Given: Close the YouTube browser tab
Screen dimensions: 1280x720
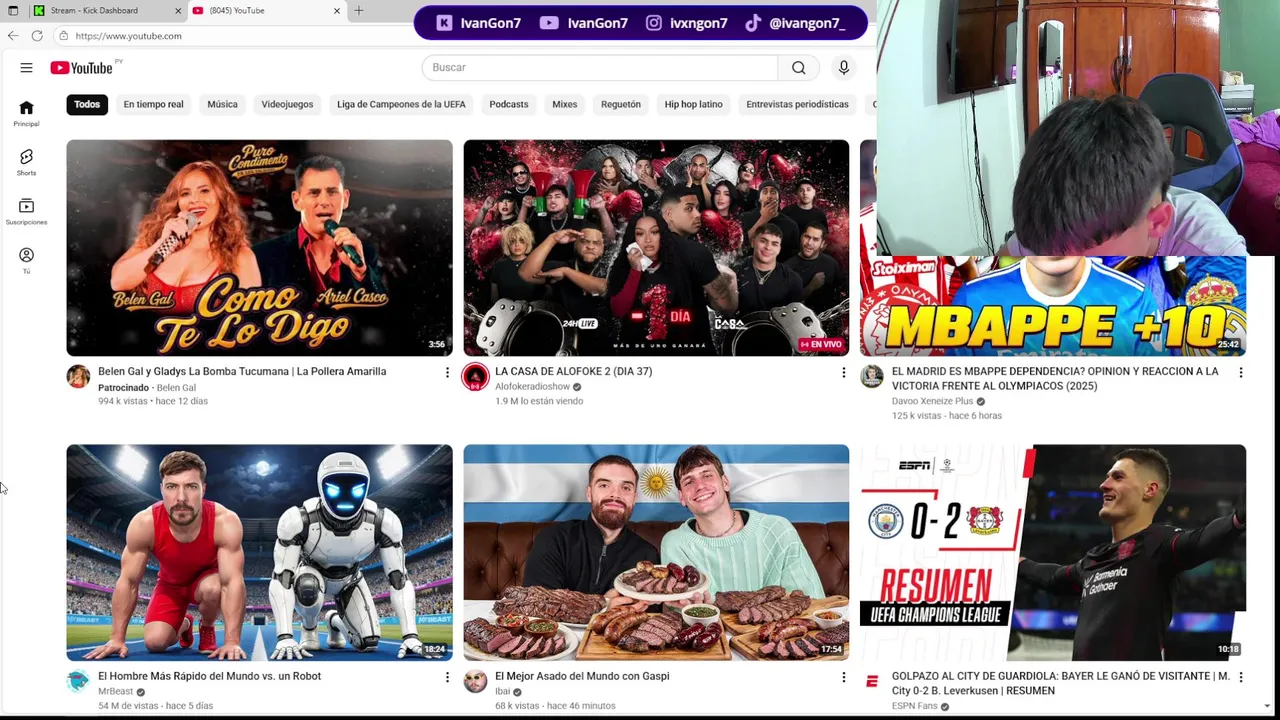Looking at the screenshot, I should 337,11.
